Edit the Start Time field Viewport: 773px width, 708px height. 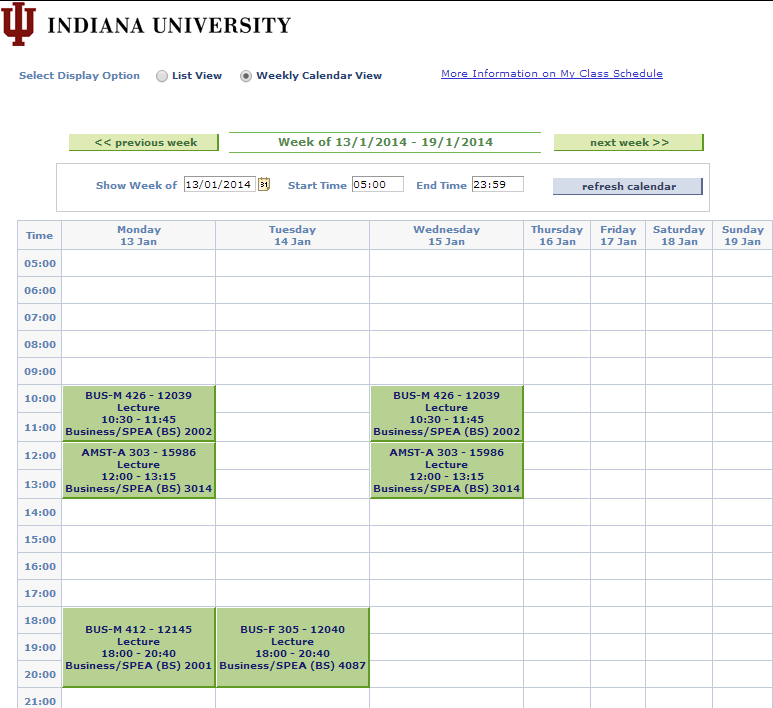378,184
